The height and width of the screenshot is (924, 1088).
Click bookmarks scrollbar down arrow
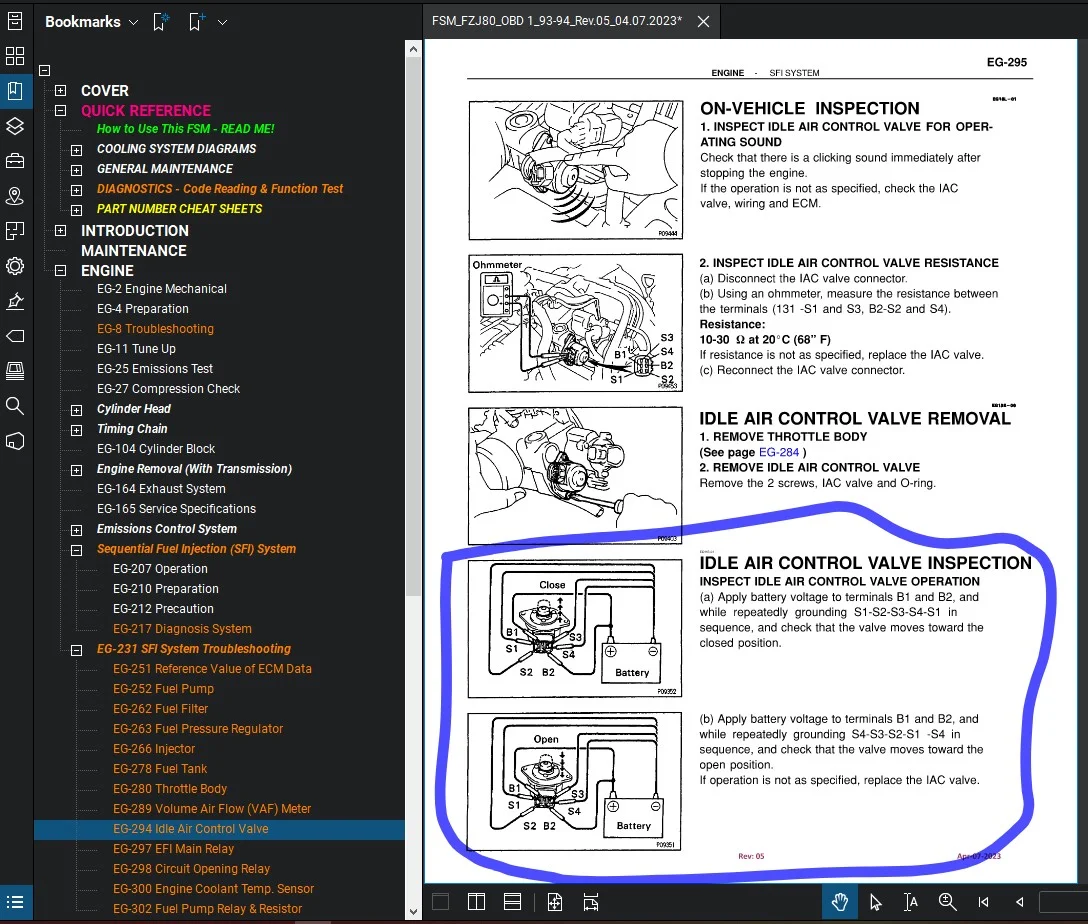pyautogui.click(x=413, y=912)
